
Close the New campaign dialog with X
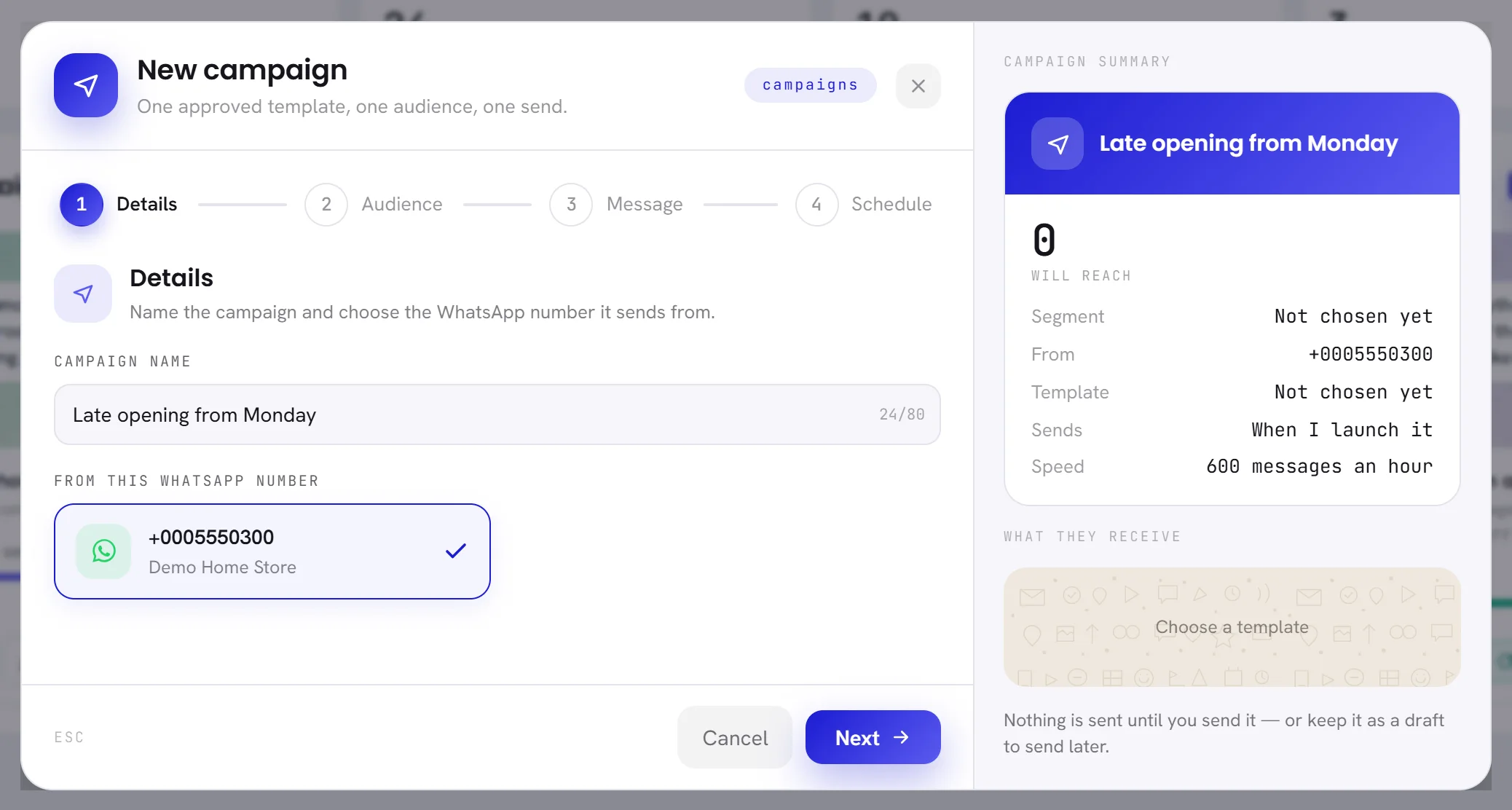point(918,86)
